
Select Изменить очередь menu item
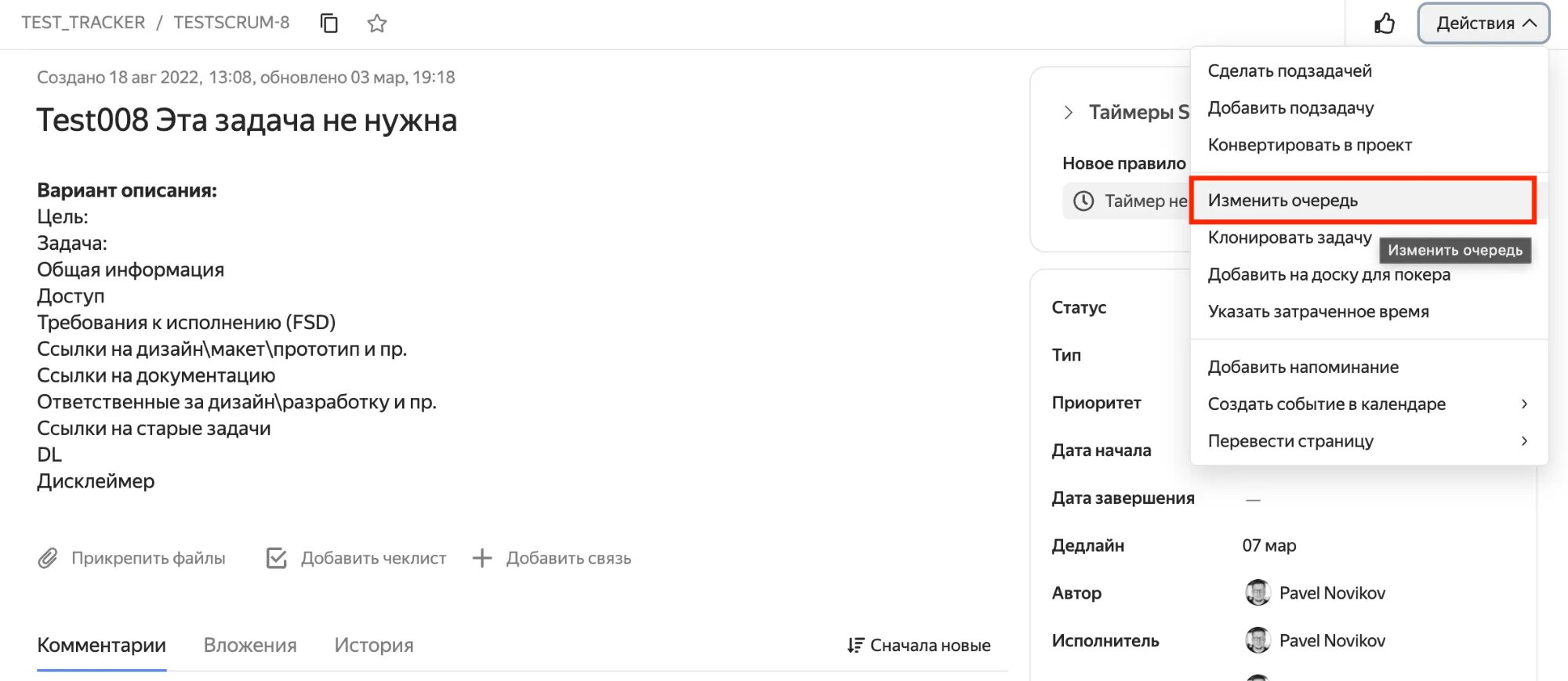[1283, 201]
